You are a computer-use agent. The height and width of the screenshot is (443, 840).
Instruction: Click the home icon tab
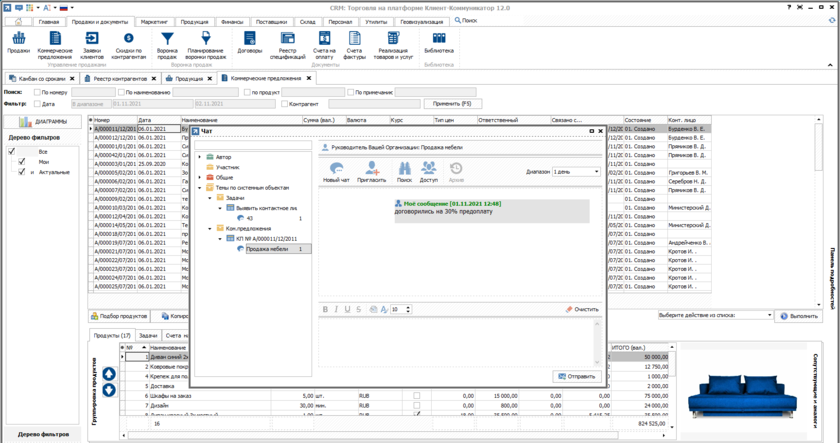(19, 22)
